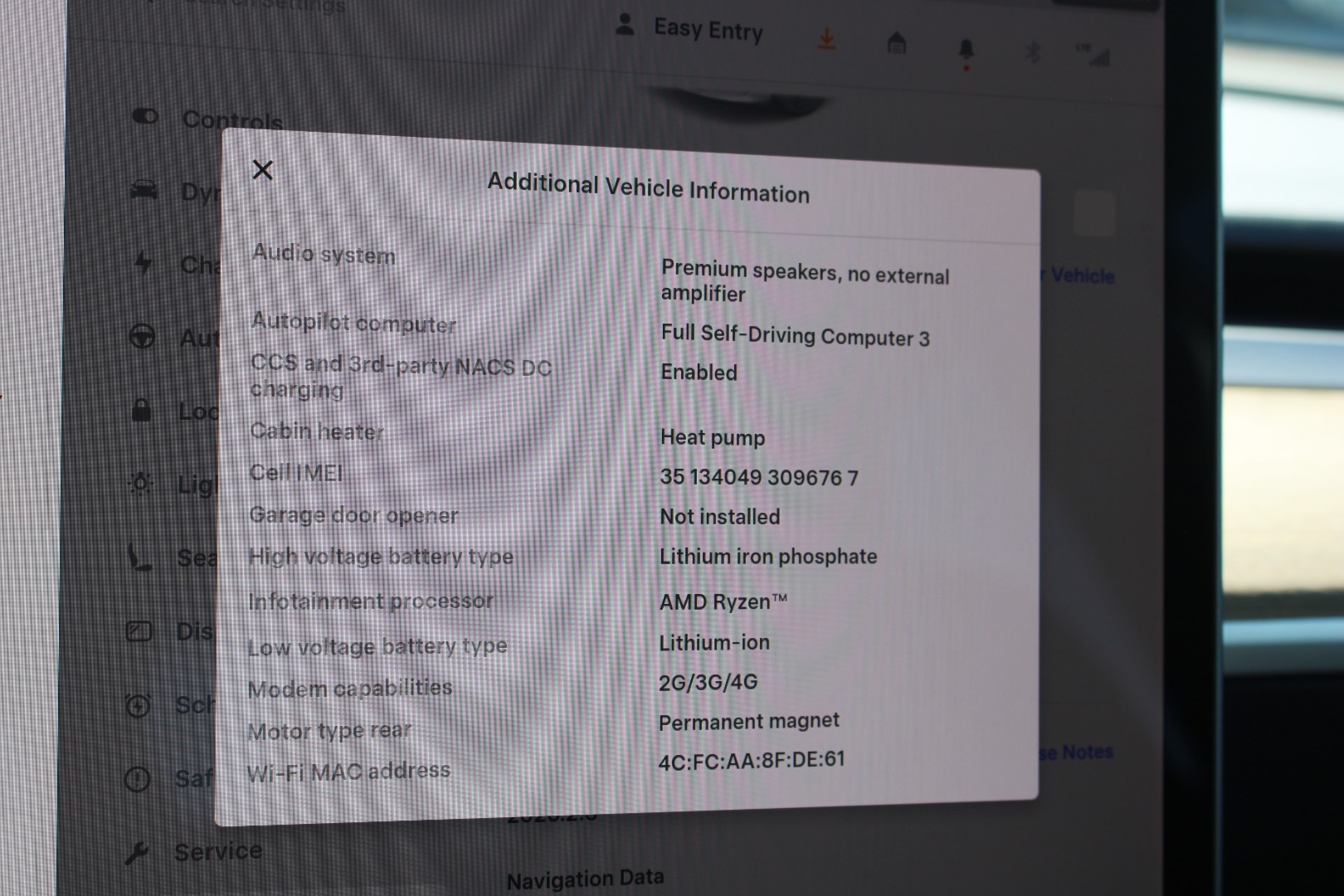Open the Display settings icon
1344x896 pixels.
[139, 631]
